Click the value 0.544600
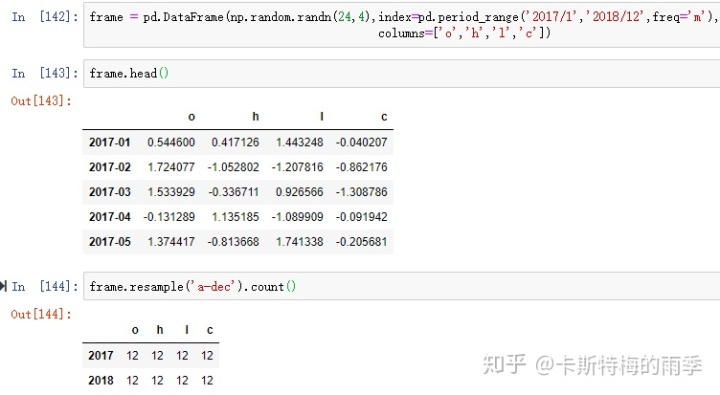Screen dimensions: 720x395 (x=171, y=142)
